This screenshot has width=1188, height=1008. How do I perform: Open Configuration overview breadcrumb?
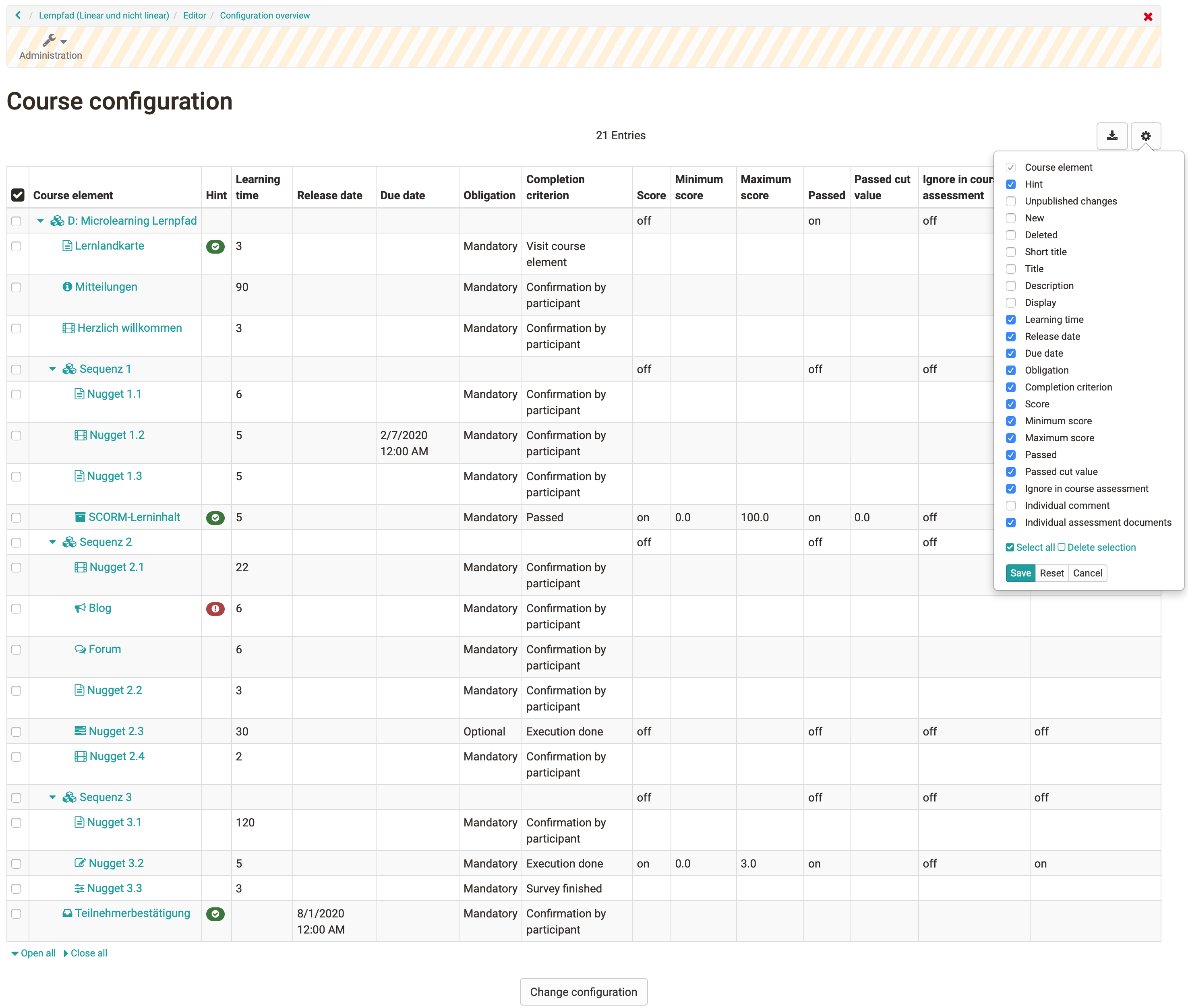click(265, 15)
